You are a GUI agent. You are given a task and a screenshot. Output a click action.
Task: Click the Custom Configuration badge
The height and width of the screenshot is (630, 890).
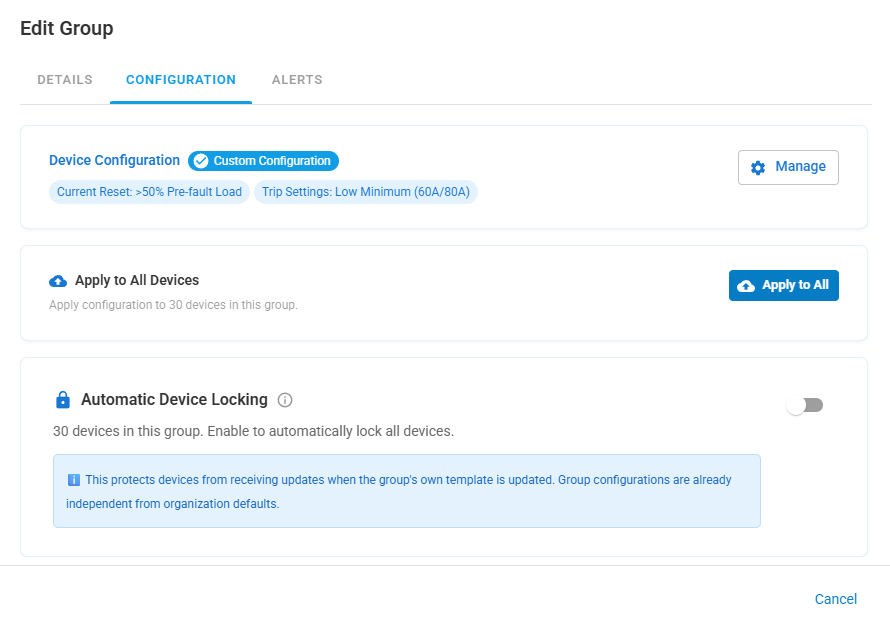pyautogui.click(x=263, y=161)
